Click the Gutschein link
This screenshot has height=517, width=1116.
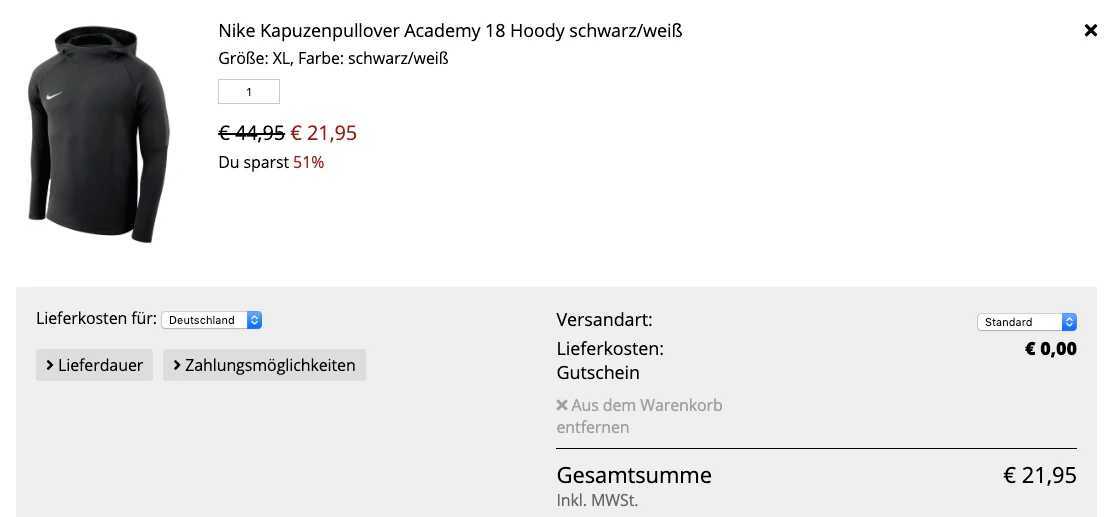pyautogui.click(x=598, y=372)
